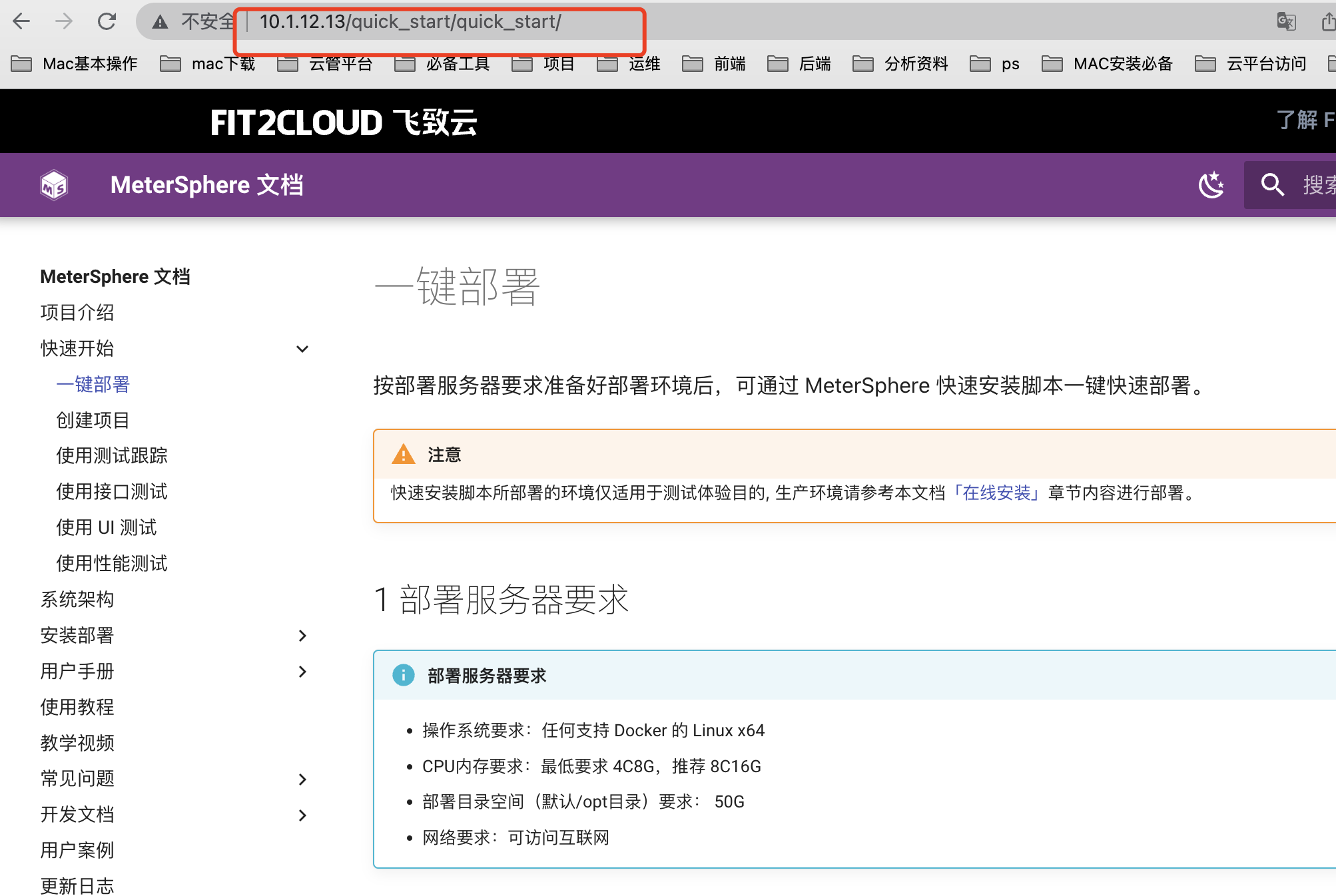Click the back navigation arrow
The image size is (1336, 896).
click(x=22, y=21)
